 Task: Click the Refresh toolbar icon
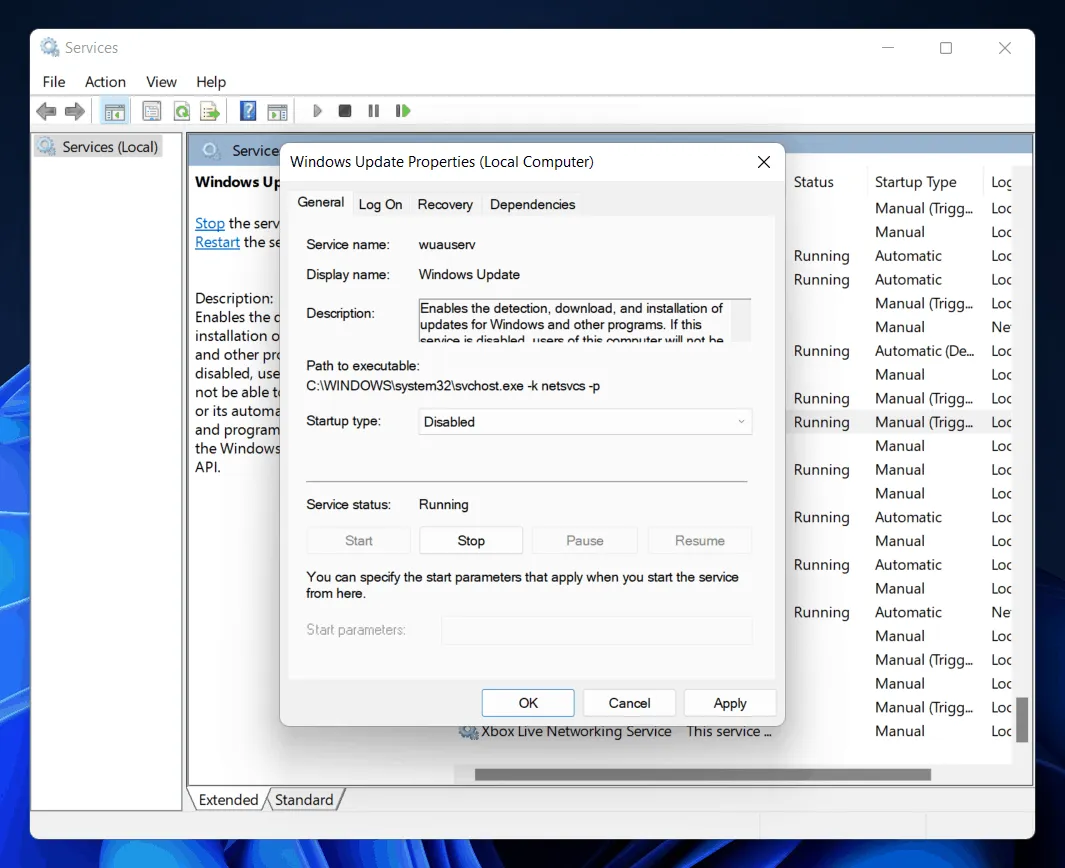(x=181, y=111)
